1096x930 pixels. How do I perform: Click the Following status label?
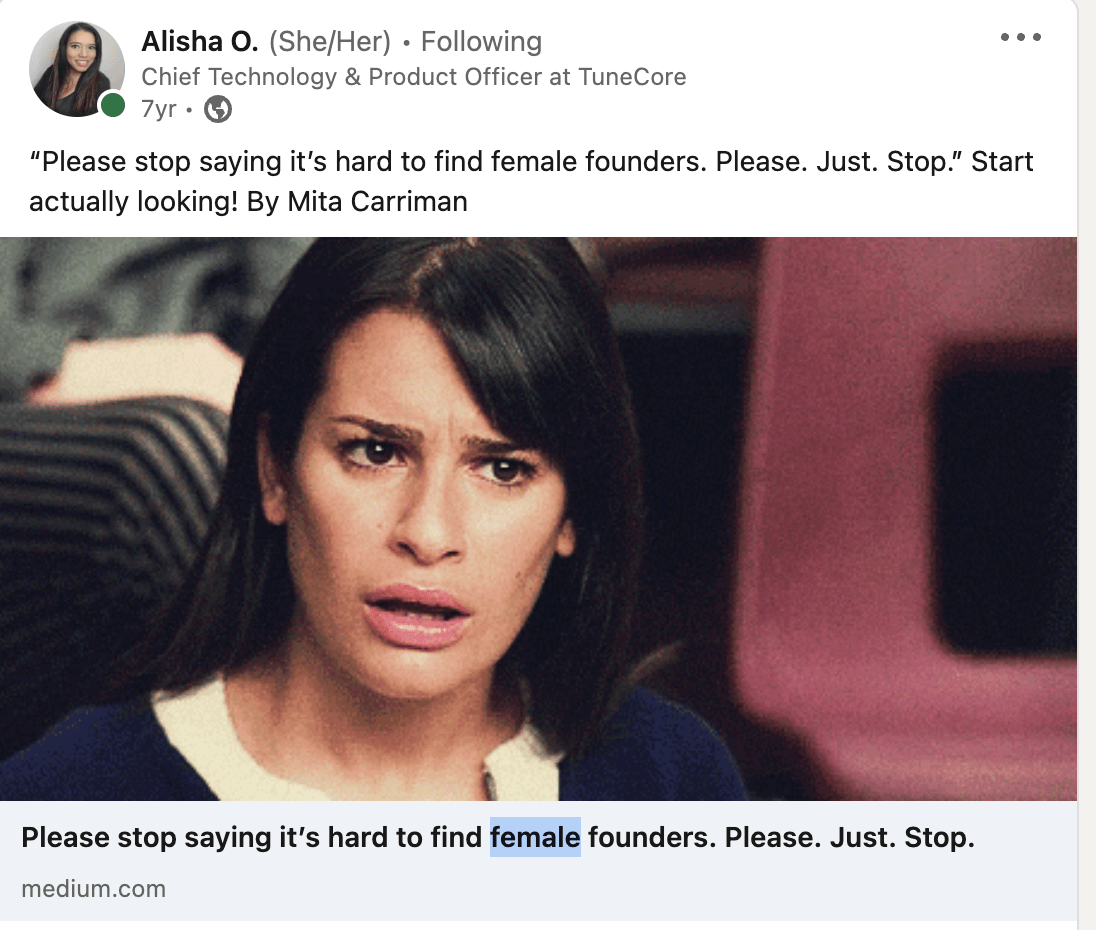coord(481,42)
